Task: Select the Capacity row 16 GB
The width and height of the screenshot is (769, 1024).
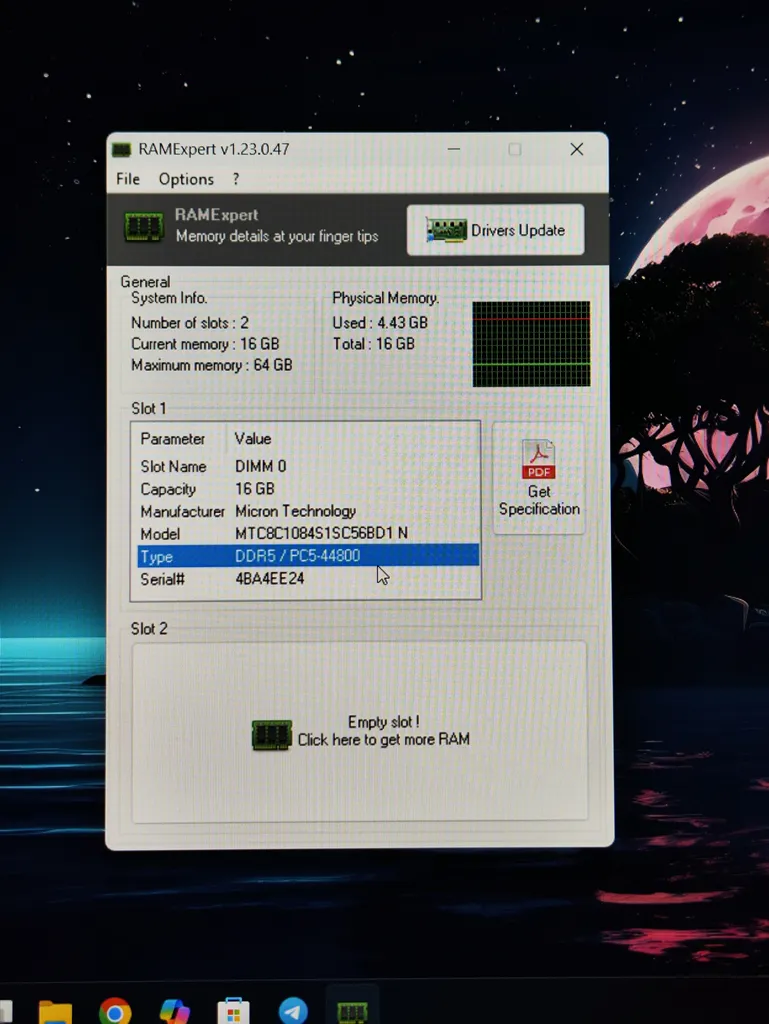Action: click(308, 488)
